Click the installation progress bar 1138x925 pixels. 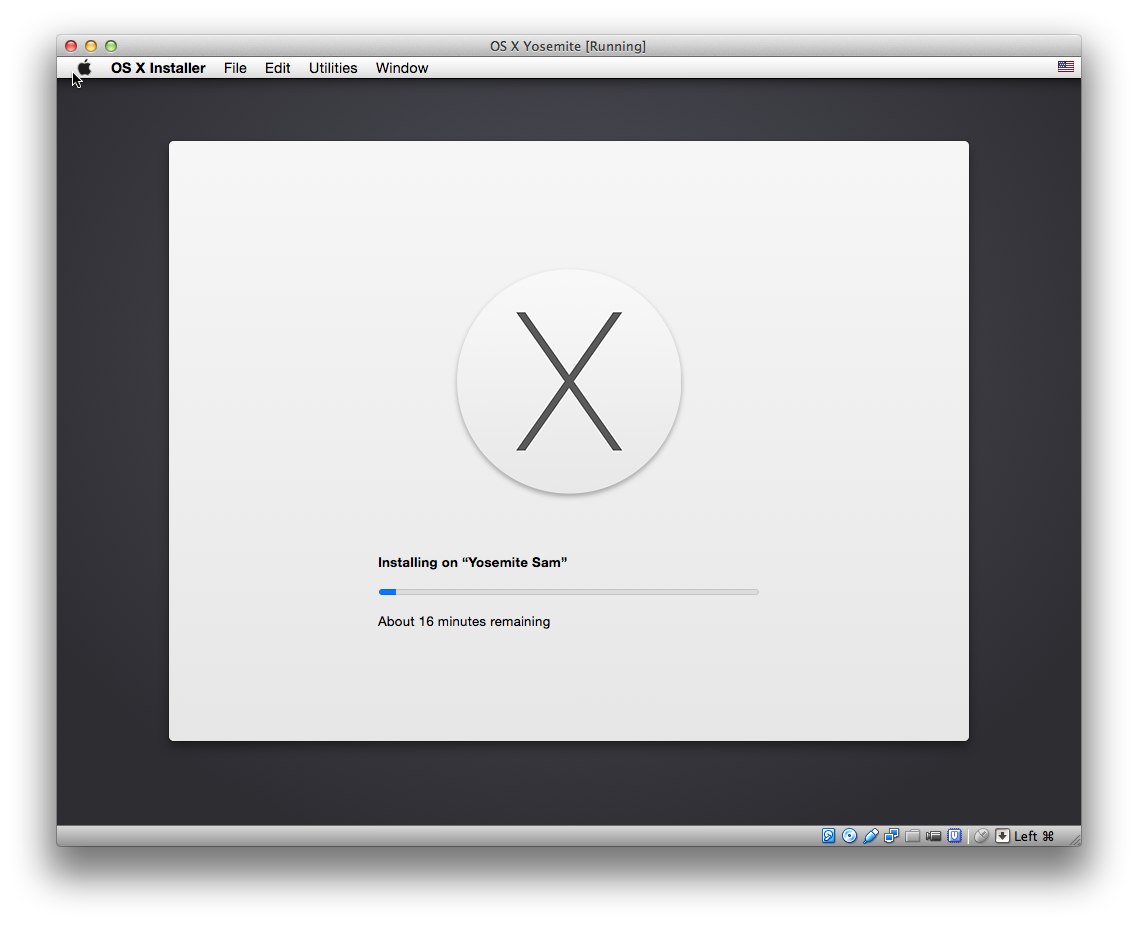tap(568, 592)
